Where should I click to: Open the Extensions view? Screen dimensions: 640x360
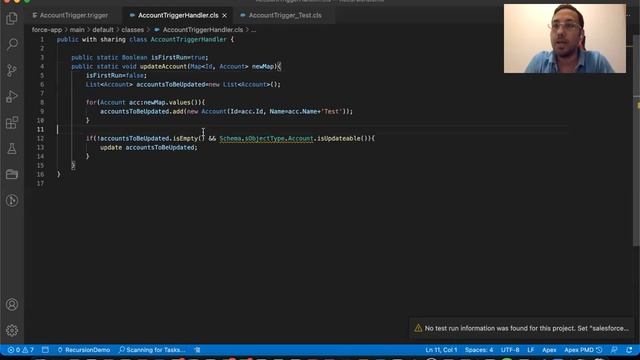tap(12, 122)
